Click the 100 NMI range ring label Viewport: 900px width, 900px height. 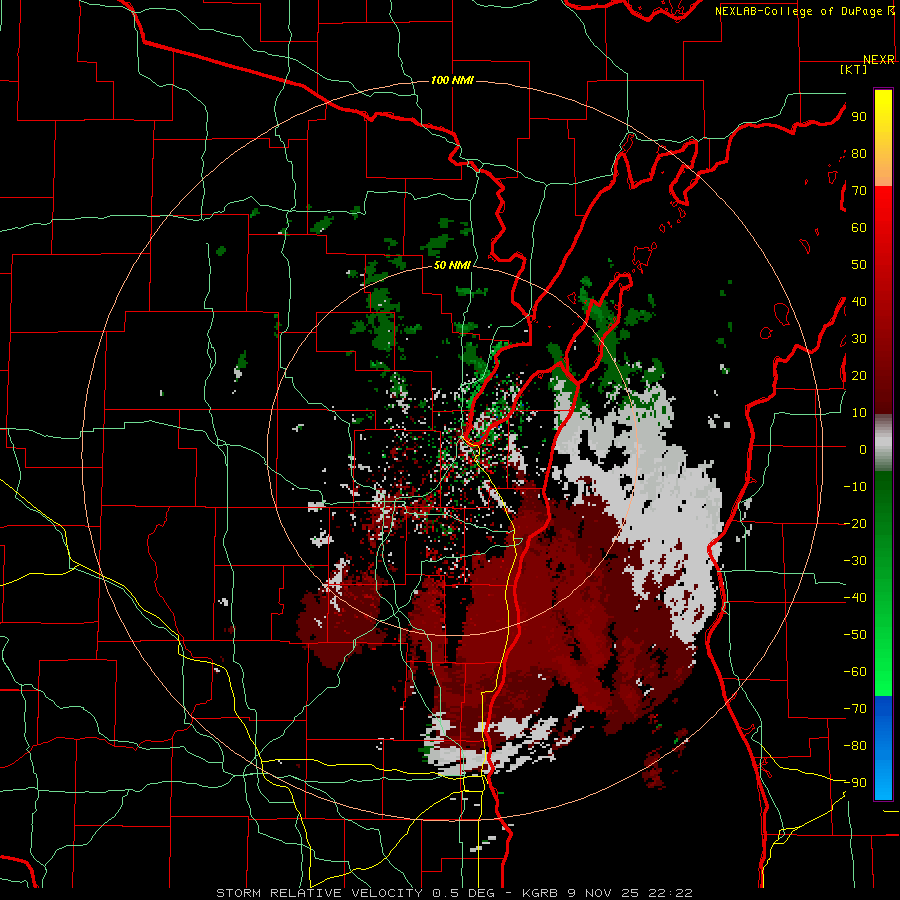[x=452, y=80]
